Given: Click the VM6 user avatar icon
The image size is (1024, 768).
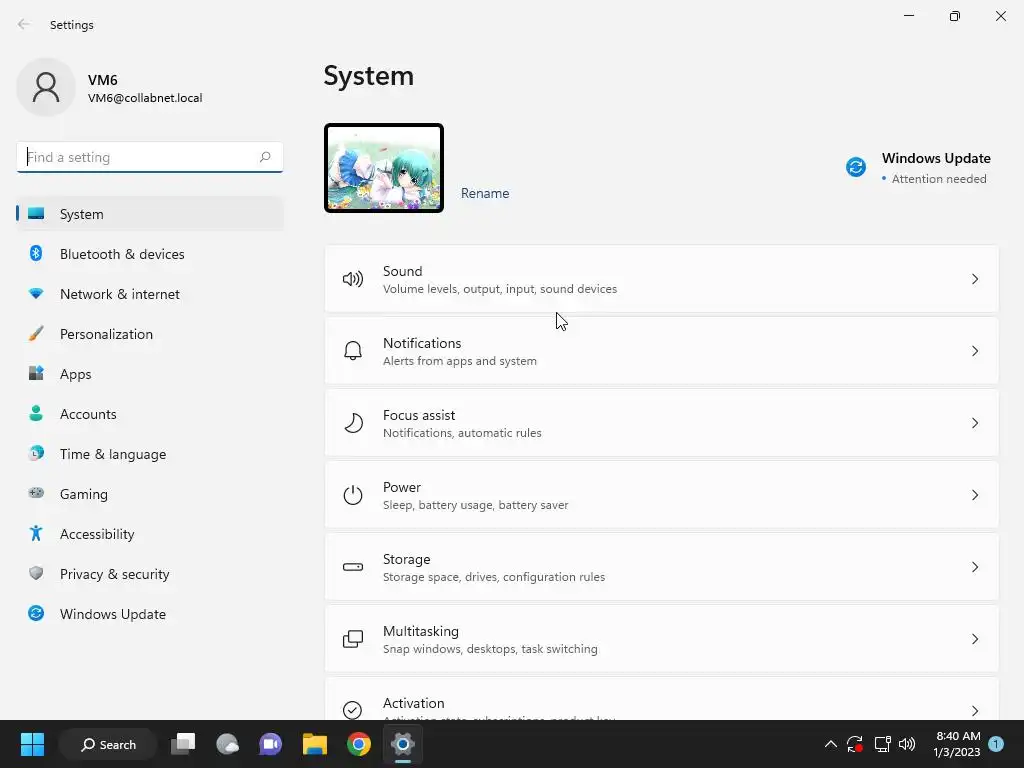Looking at the screenshot, I should [46, 87].
